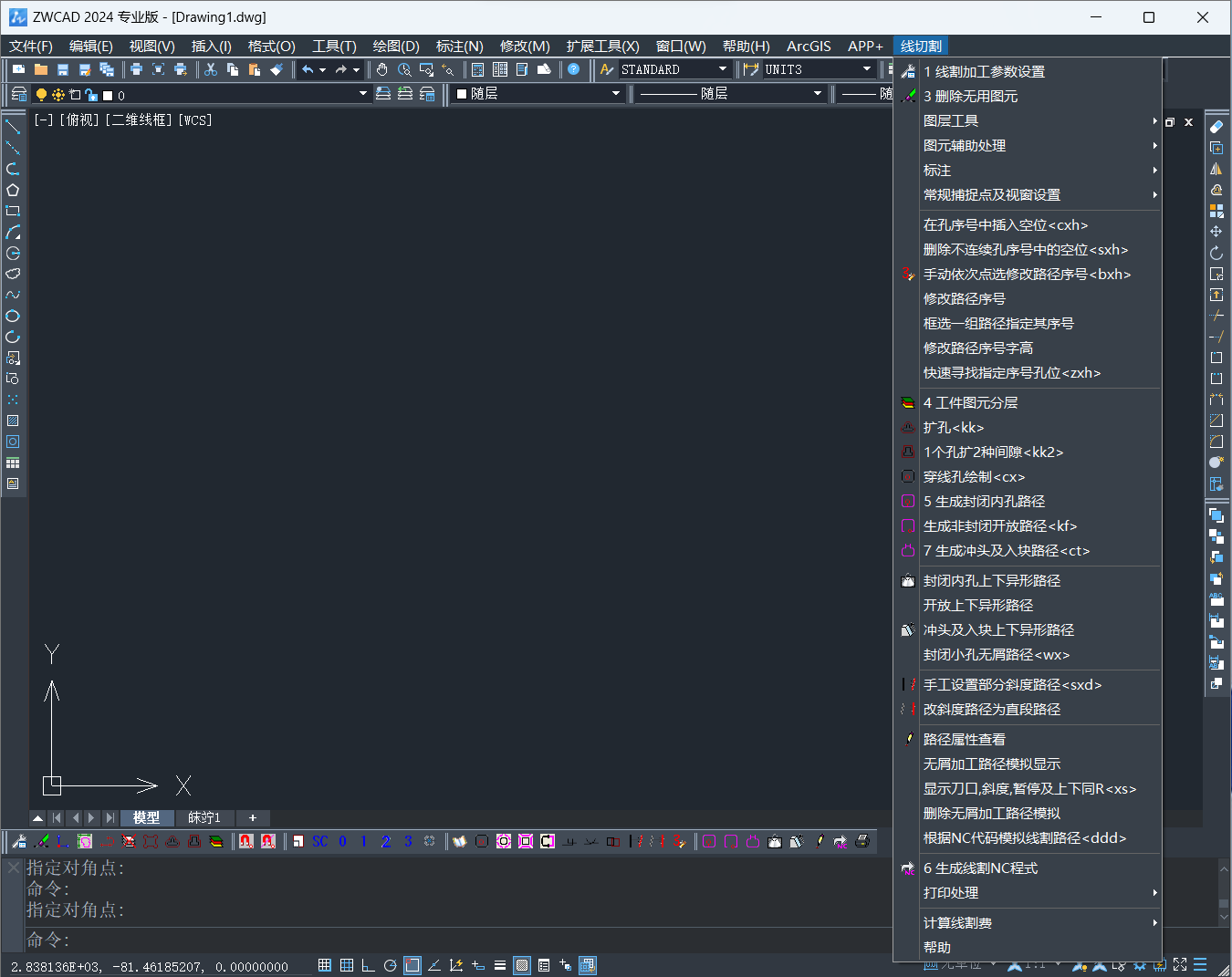Screen dimensions: 1232x977
Task: Toggle Lineweight display in status bar
Action: click(x=500, y=965)
